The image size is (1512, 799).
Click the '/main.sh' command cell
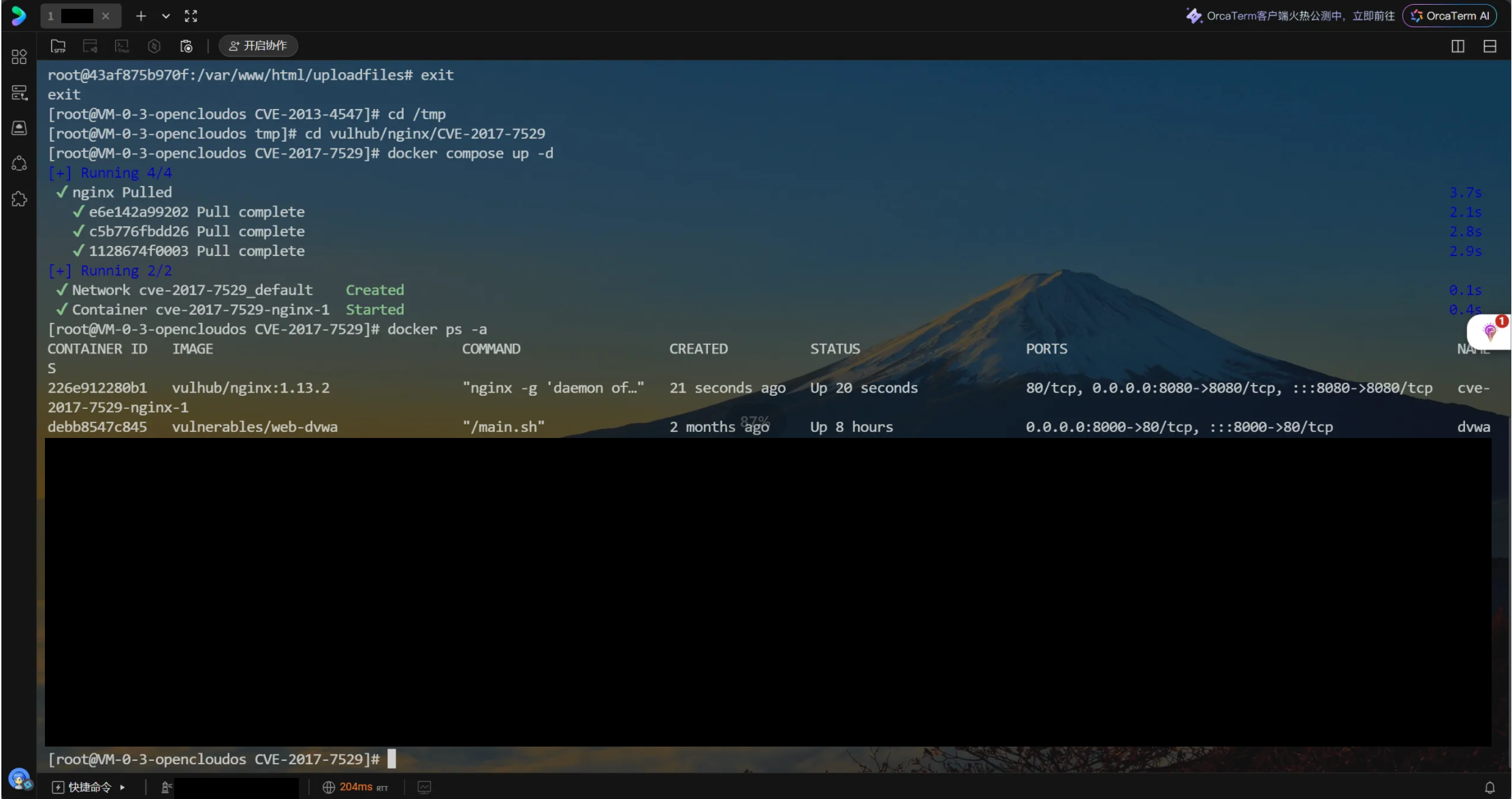click(x=504, y=427)
